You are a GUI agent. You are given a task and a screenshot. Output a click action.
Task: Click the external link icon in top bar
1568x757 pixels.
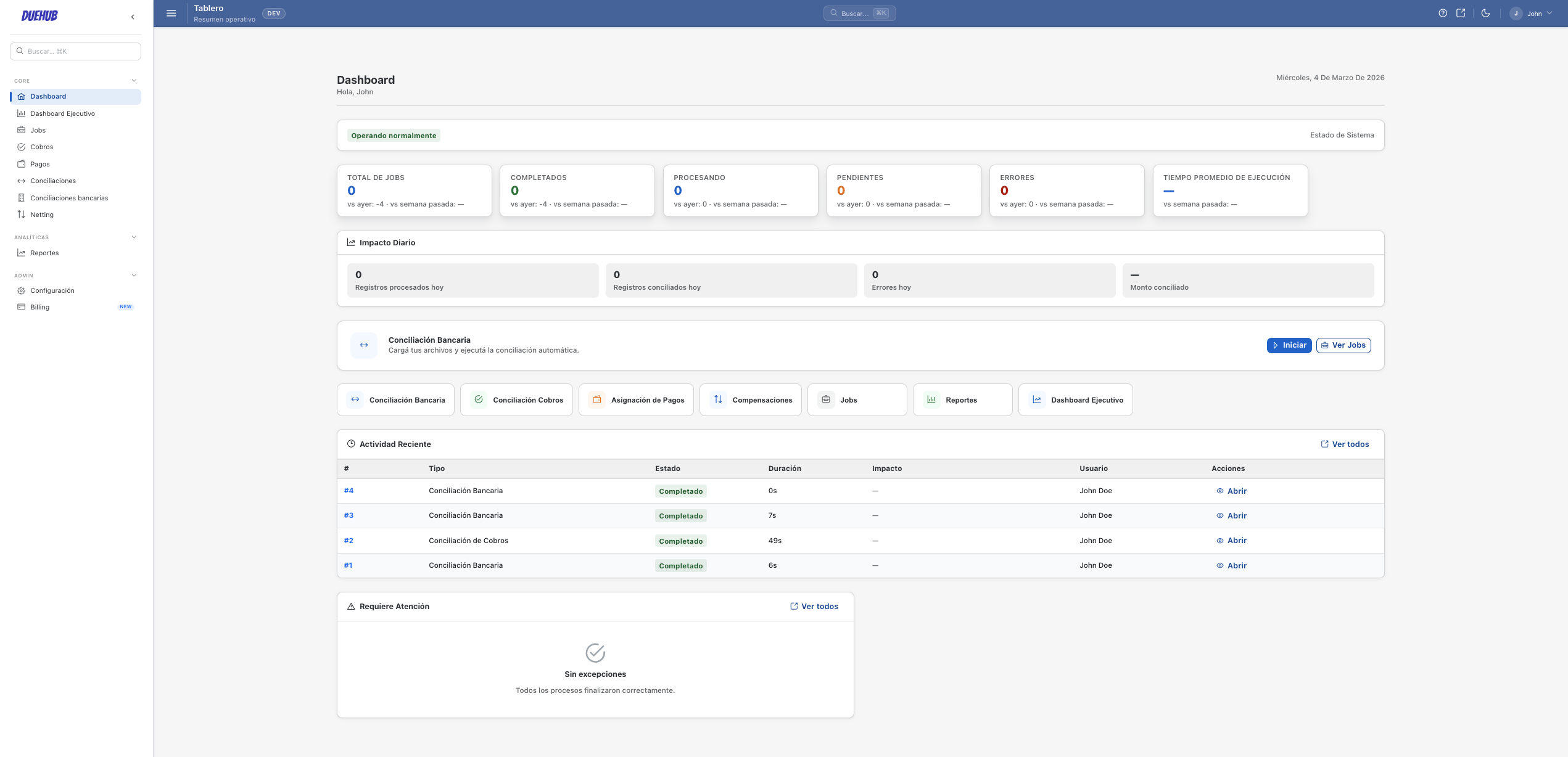point(1461,13)
